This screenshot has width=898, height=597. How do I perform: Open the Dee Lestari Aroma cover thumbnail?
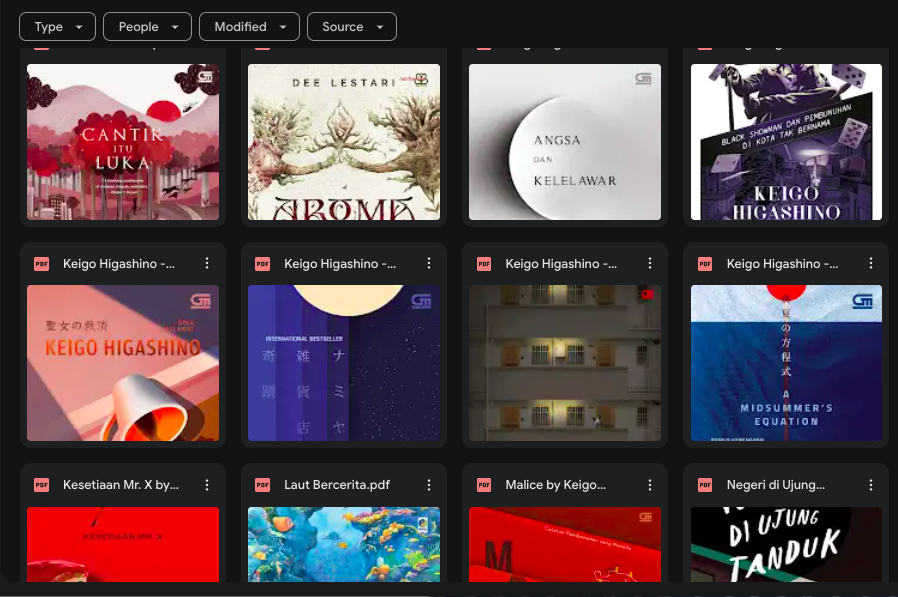click(344, 142)
